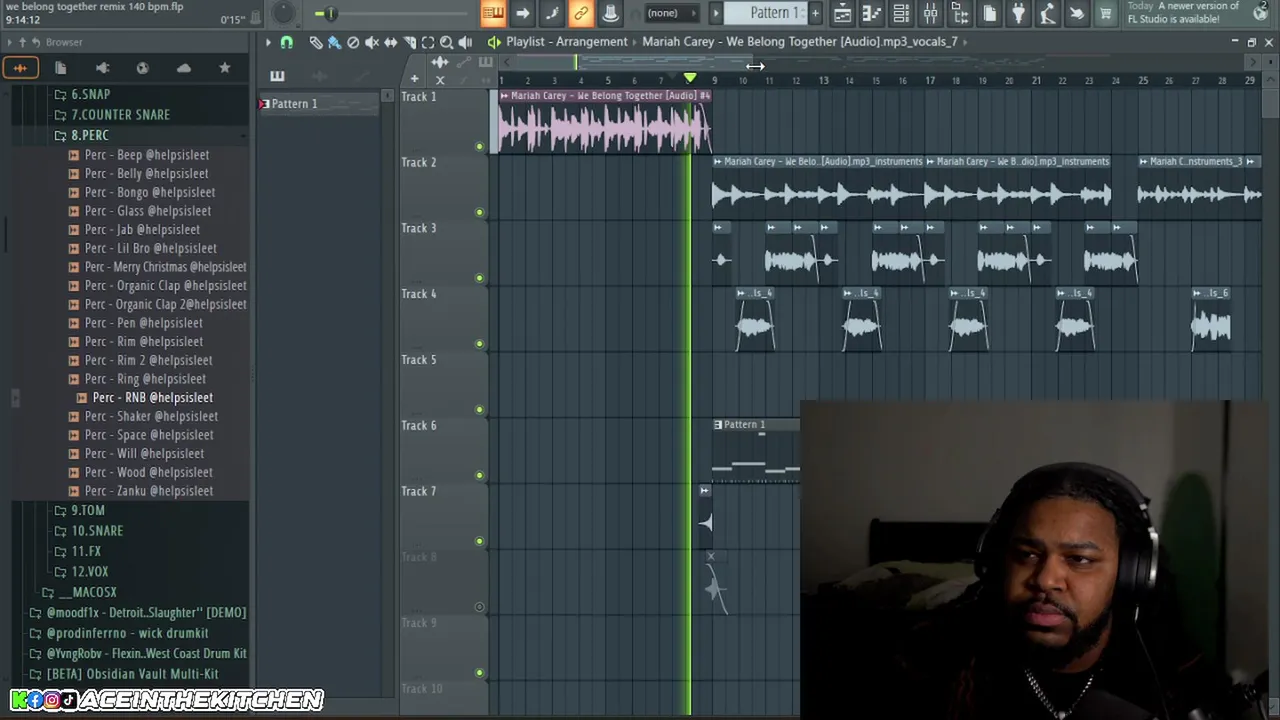Choose the Select marquee tool
Viewport: 1280px width, 720px height.
click(428, 42)
